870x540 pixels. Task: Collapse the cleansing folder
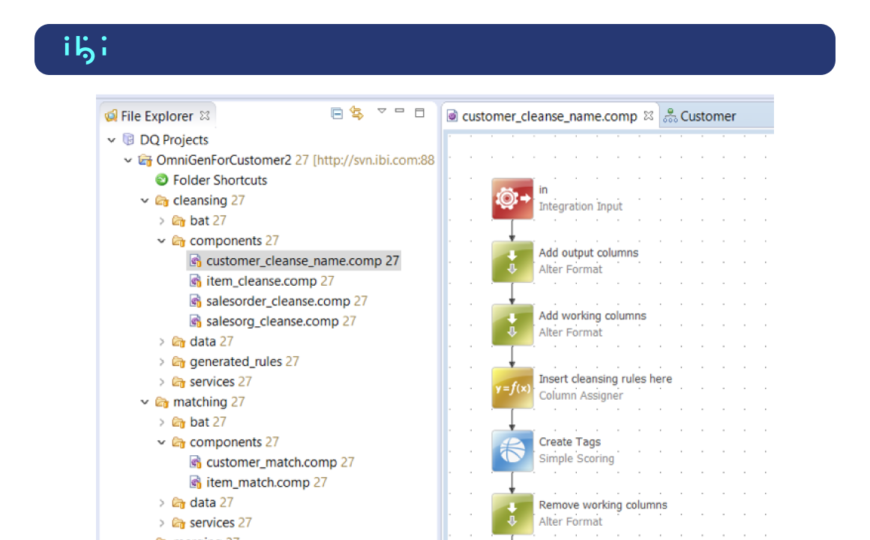[145, 201]
